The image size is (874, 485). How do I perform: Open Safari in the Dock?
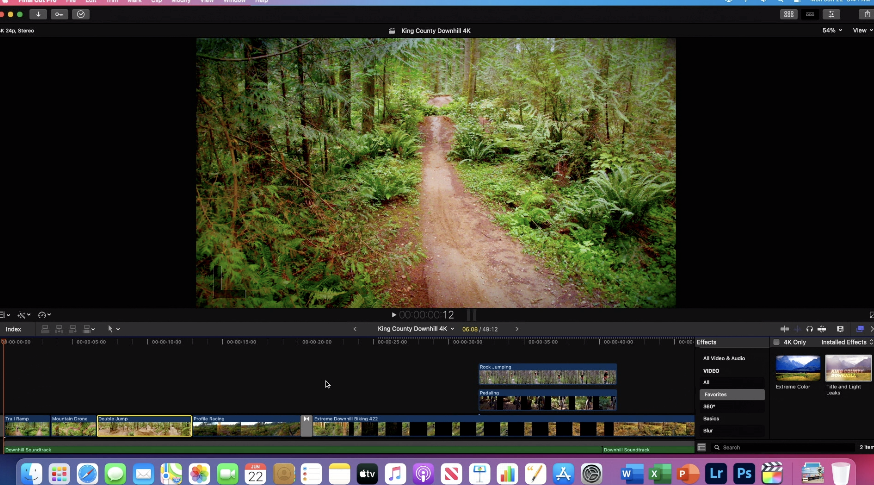(88, 474)
